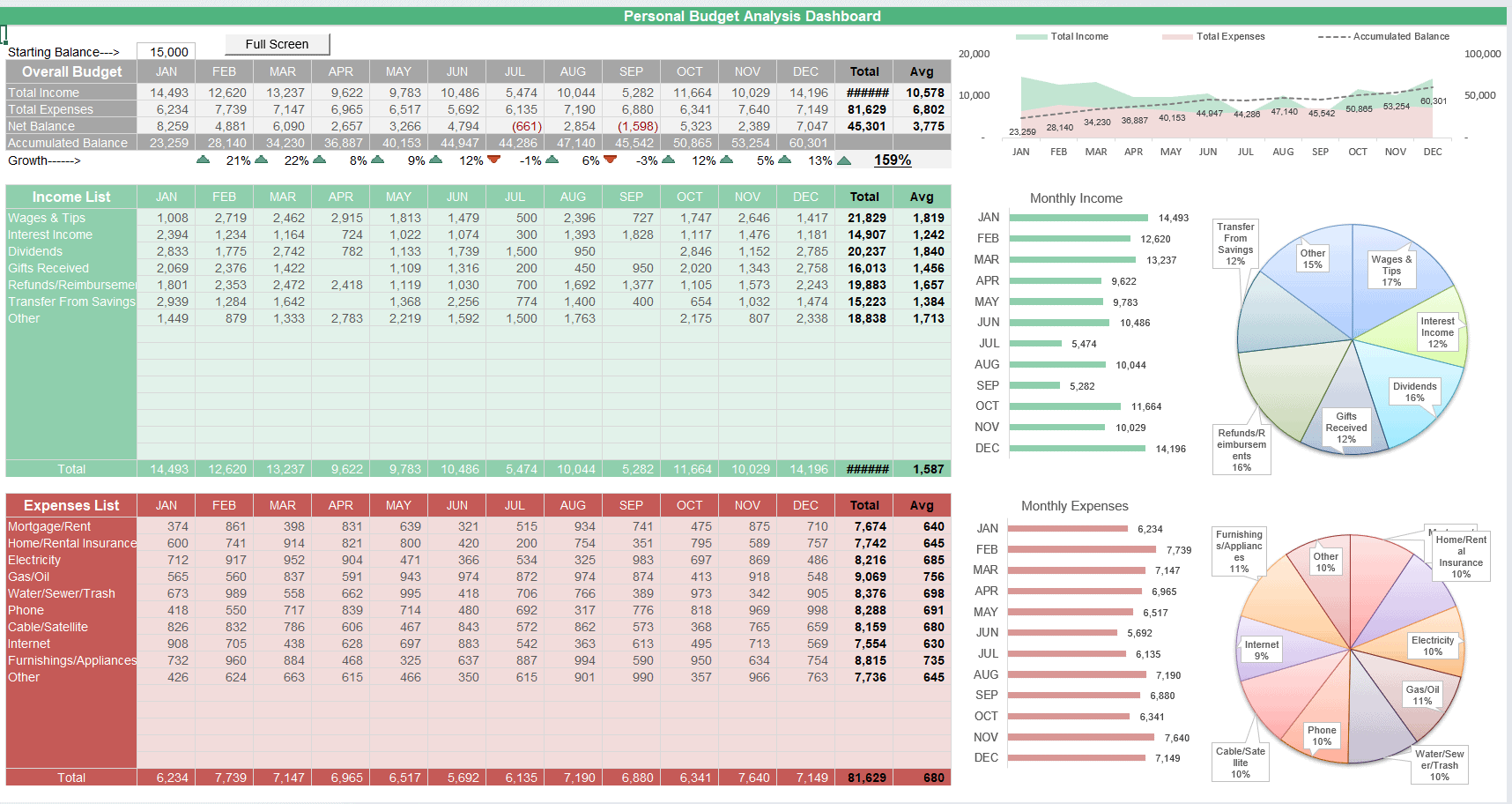Click the Total Income legend swatch

click(1031, 37)
